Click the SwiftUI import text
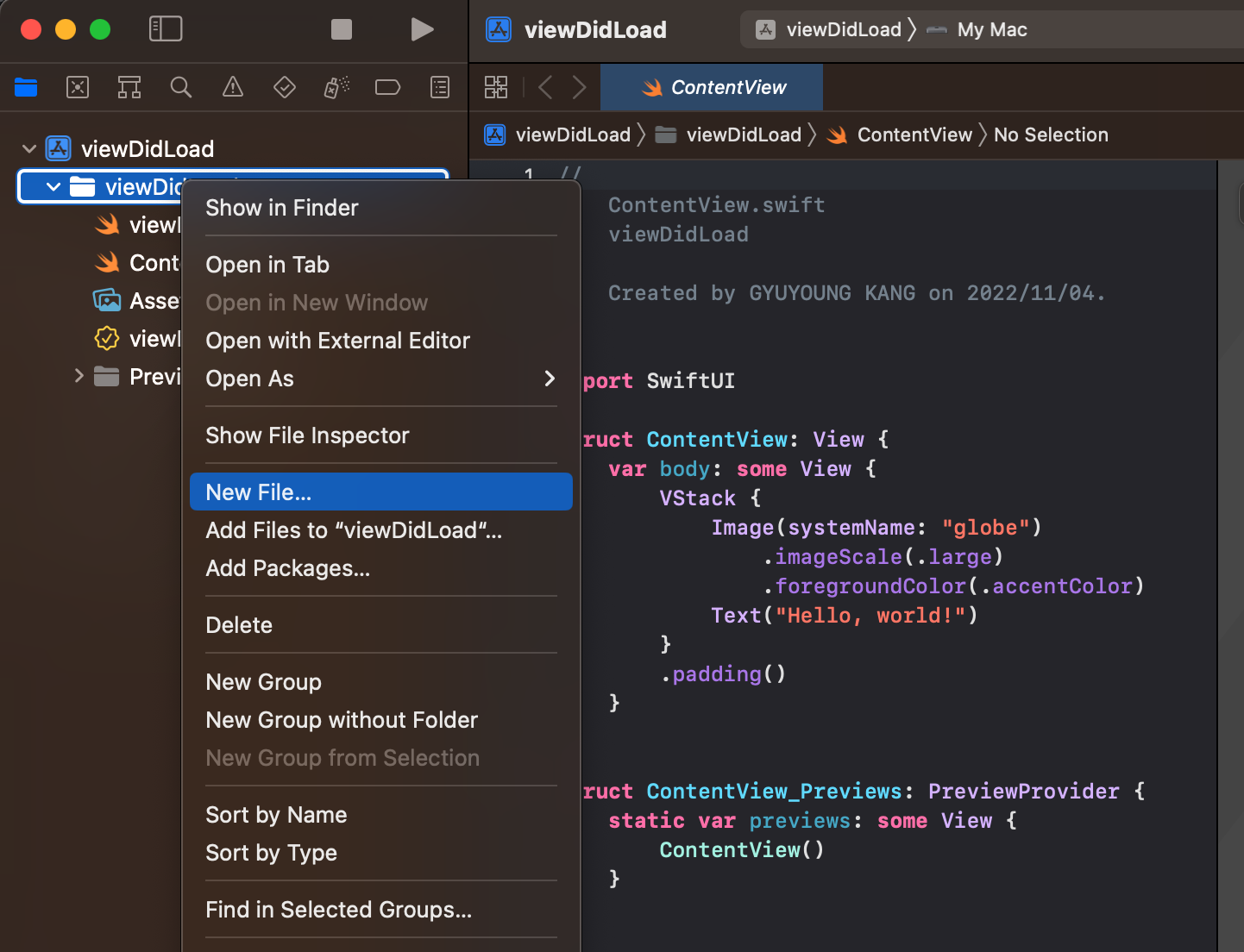Screen dimensions: 1244x952 [690, 380]
